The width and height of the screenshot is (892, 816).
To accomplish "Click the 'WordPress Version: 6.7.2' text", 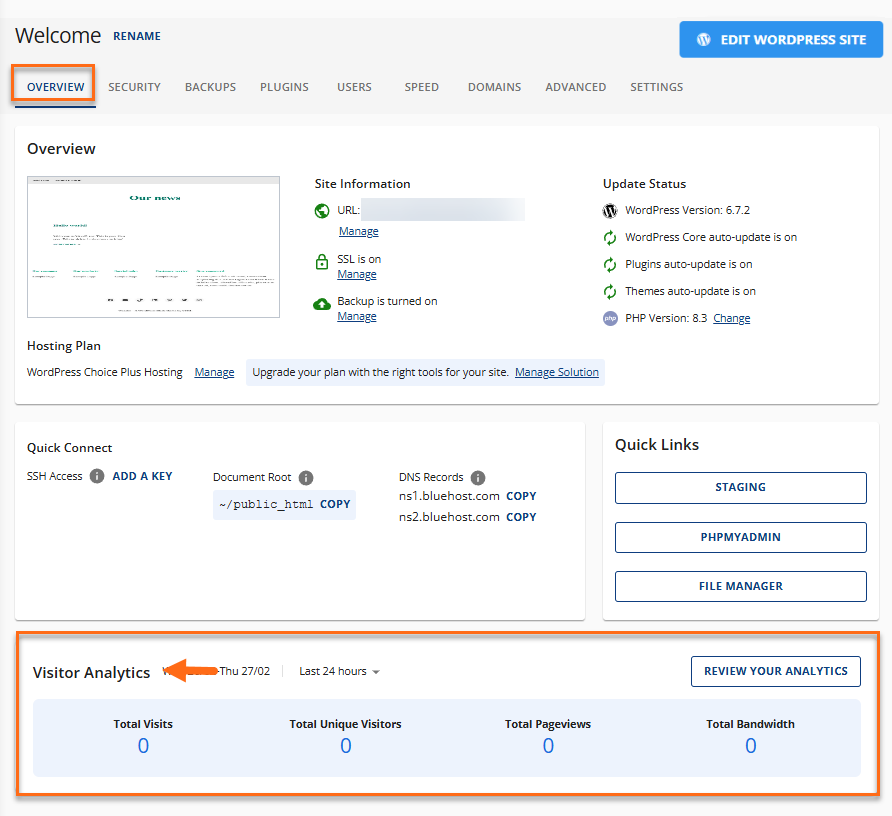I will click(688, 211).
